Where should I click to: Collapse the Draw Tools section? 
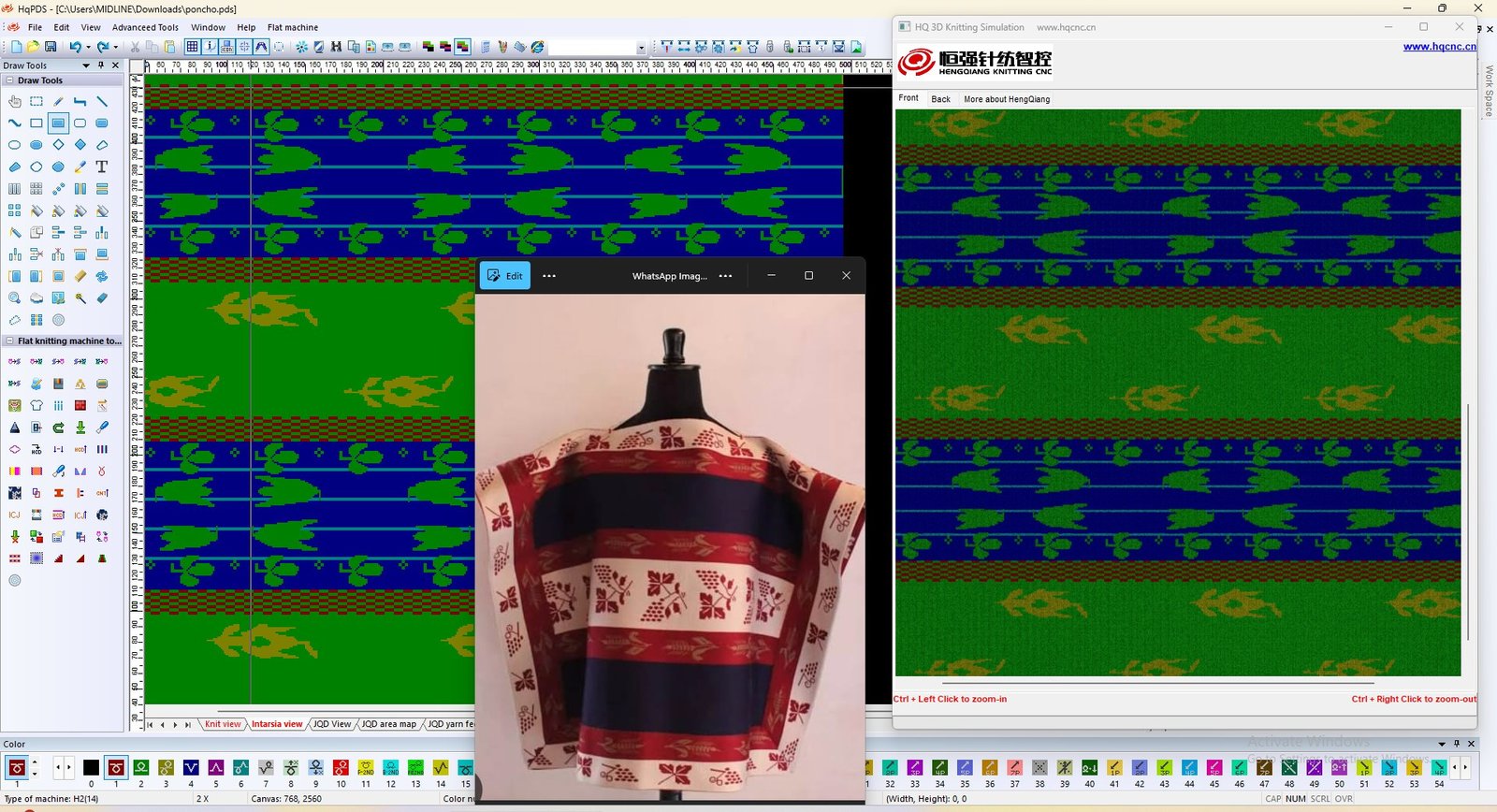point(9,80)
